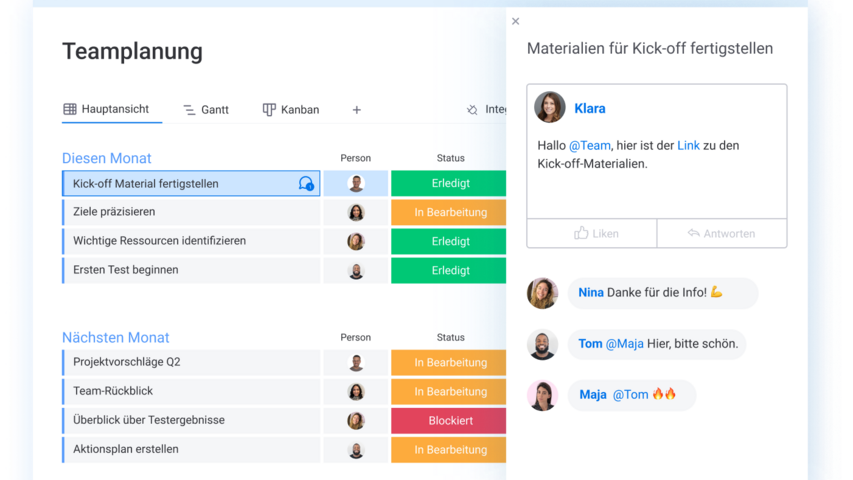
Task: Click Klara's avatar in the update post
Action: 550,108
